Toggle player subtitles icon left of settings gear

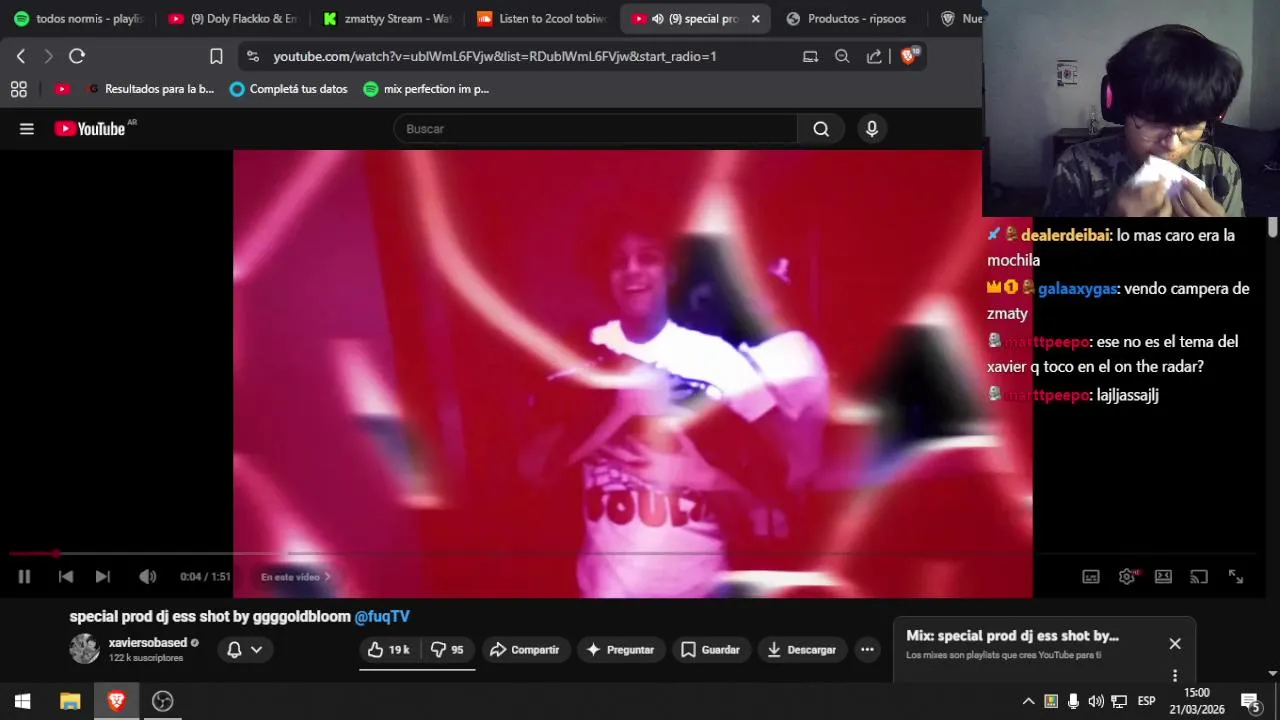tap(1091, 577)
